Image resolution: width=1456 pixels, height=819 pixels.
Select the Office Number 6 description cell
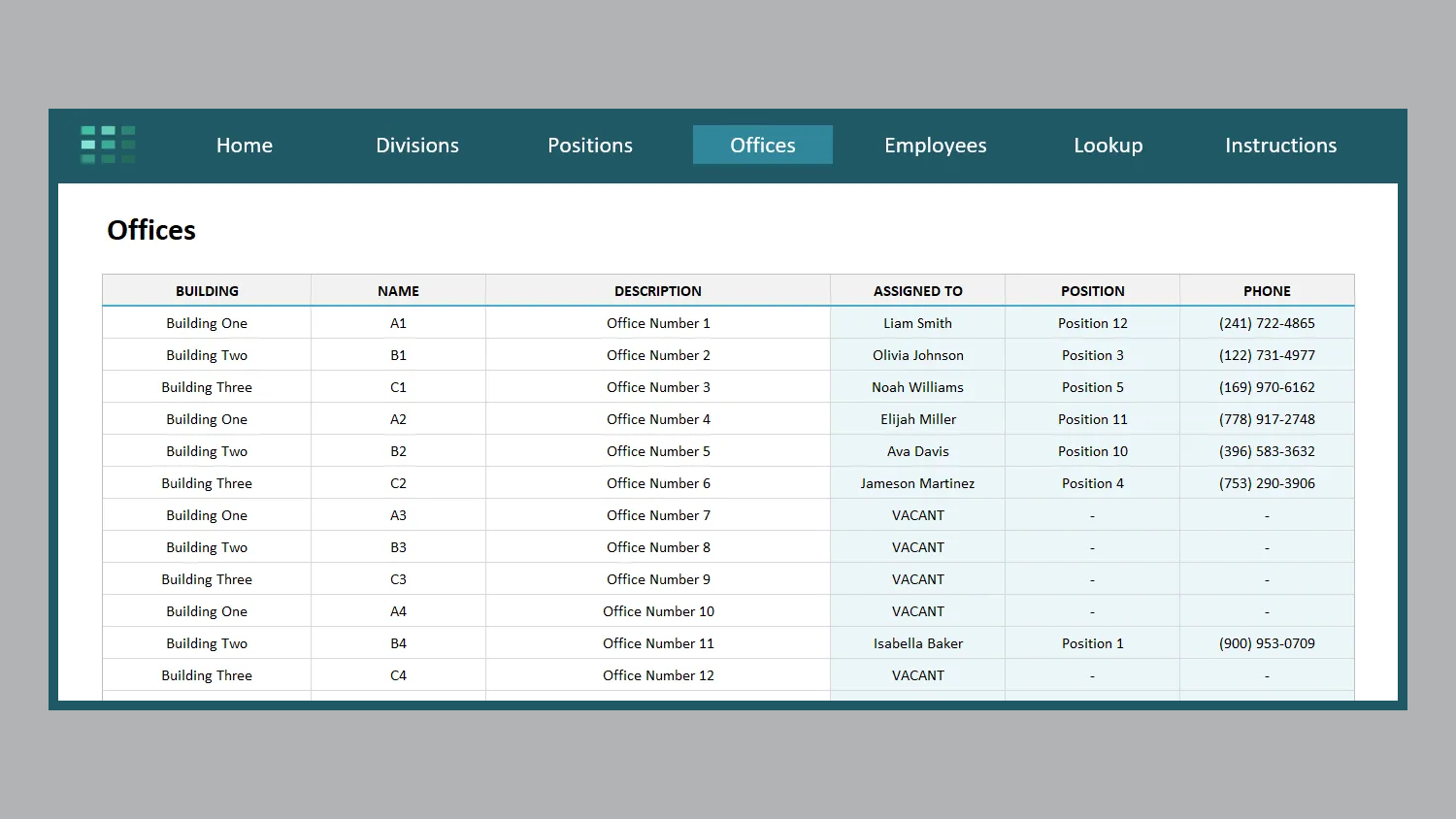click(x=658, y=483)
